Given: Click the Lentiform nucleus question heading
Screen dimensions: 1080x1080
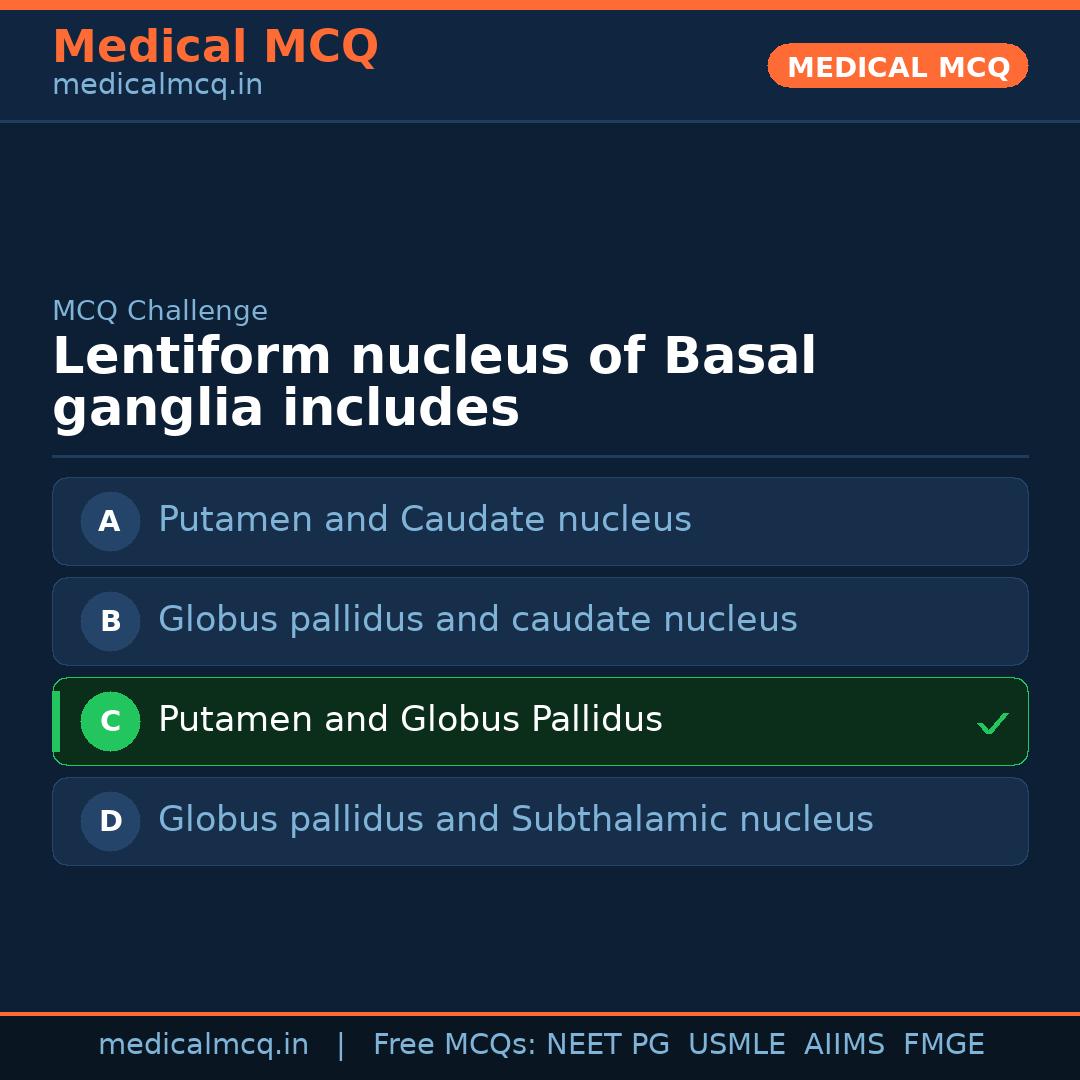Looking at the screenshot, I should tap(434, 383).
